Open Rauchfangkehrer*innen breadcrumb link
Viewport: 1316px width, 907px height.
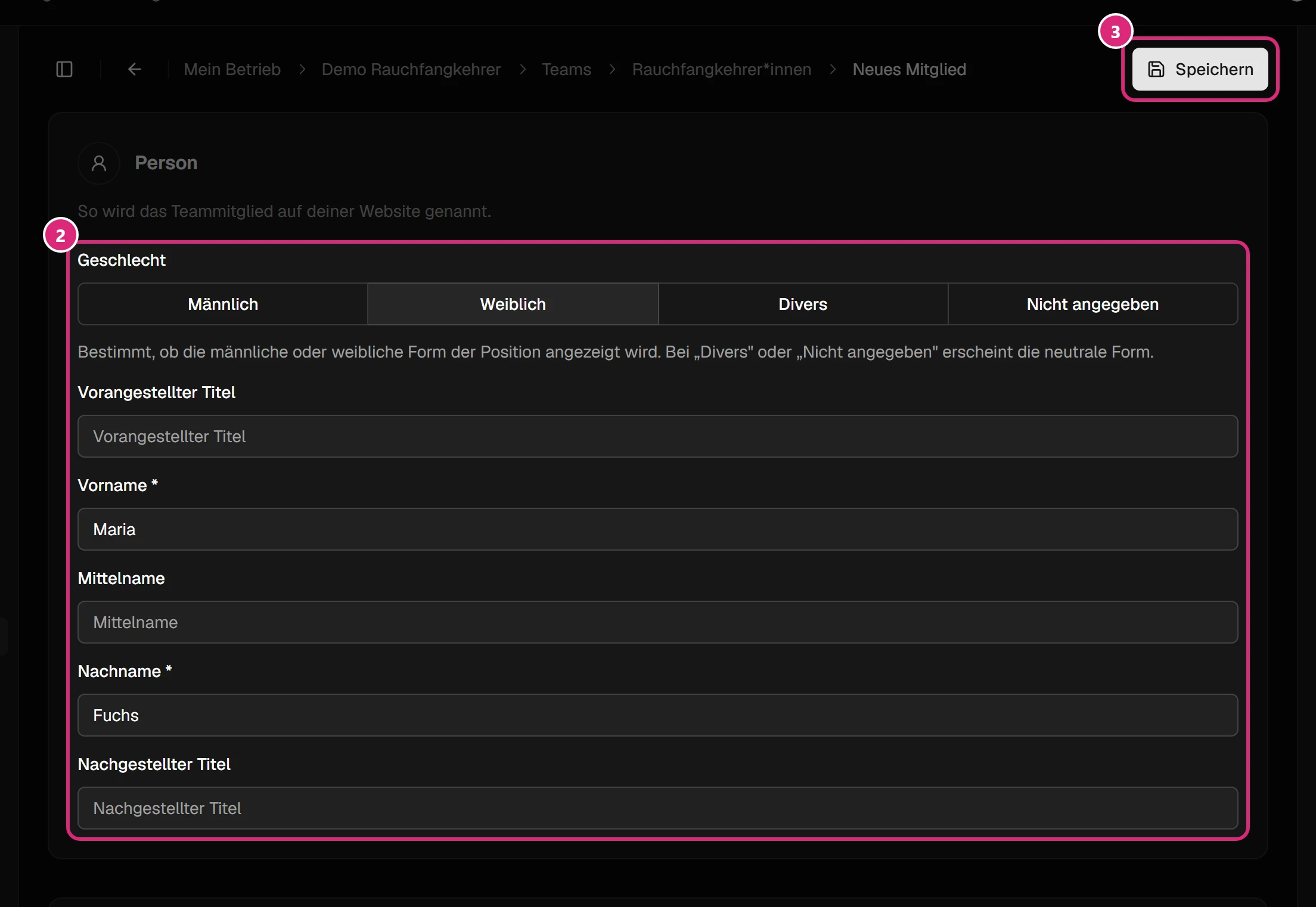tap(722, 70)
